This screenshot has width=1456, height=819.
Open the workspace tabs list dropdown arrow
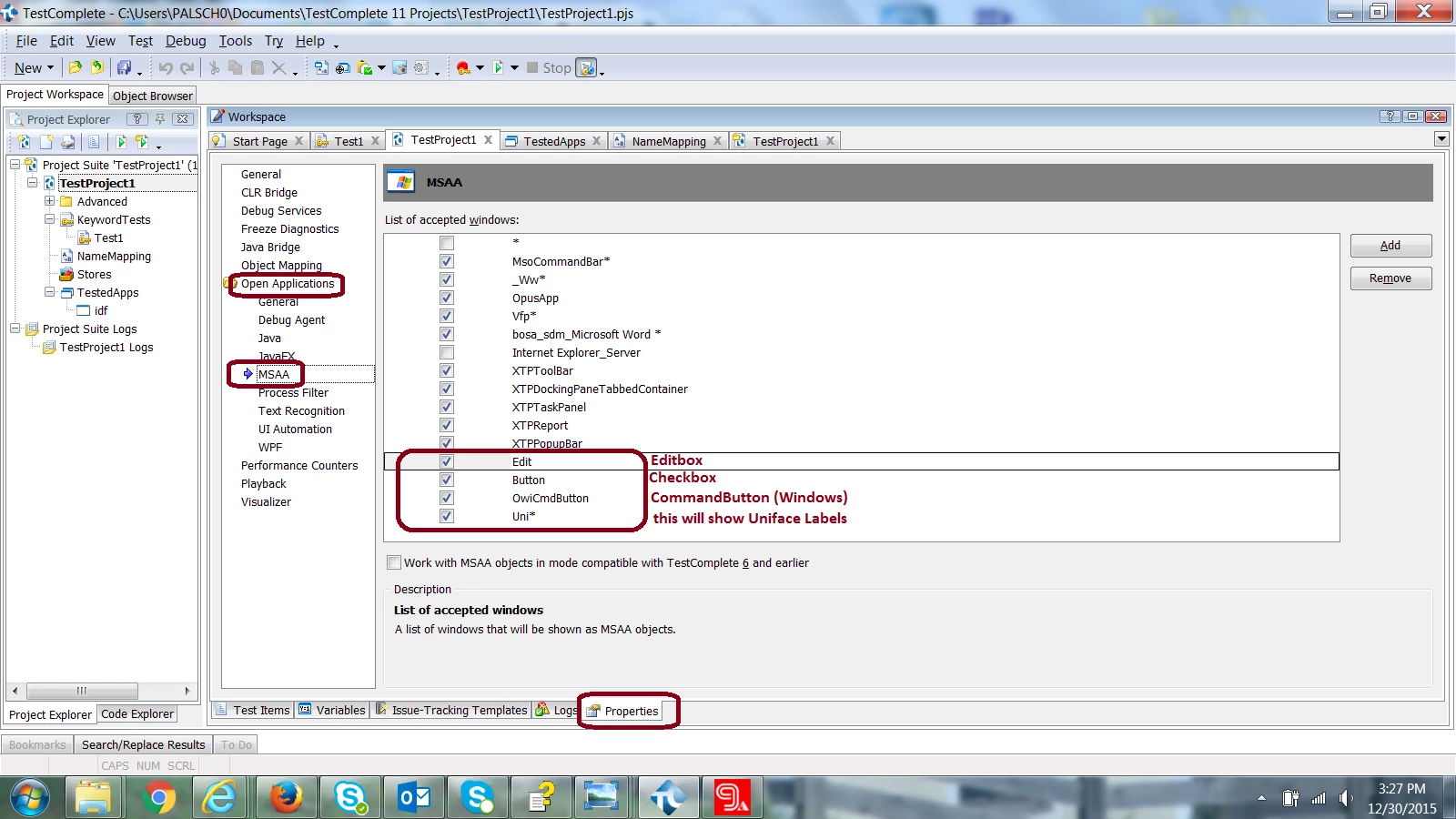[1441, 139]
